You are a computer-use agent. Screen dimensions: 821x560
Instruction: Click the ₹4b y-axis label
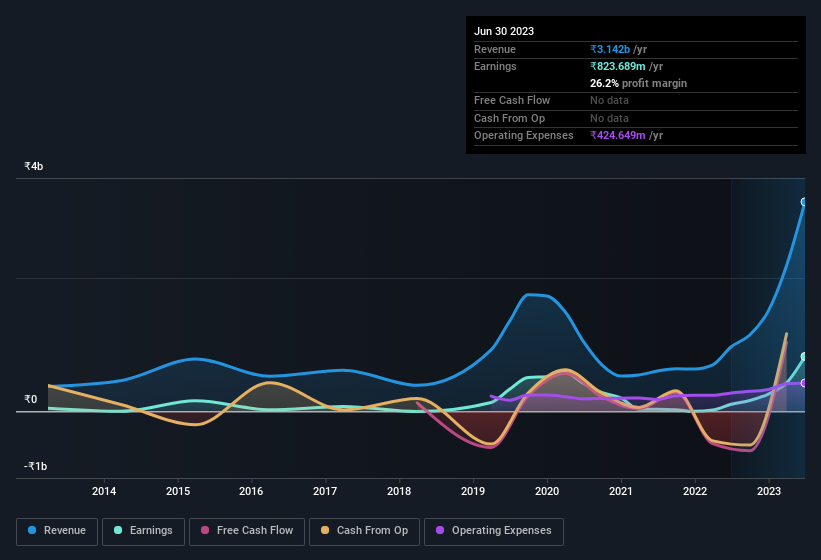[x=34, y=166]
